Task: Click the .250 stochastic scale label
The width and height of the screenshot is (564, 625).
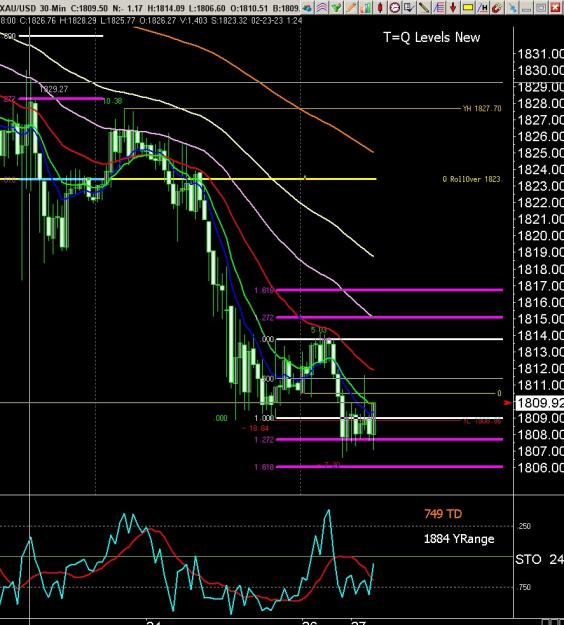Action: [x=524, y=526]
